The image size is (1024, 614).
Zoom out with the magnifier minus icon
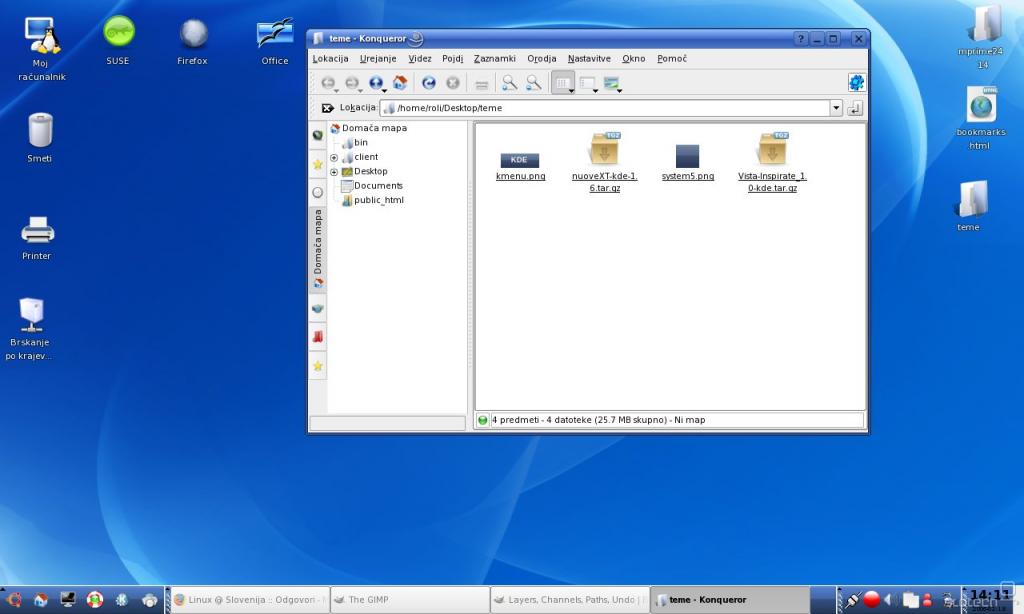click(534, 83)
